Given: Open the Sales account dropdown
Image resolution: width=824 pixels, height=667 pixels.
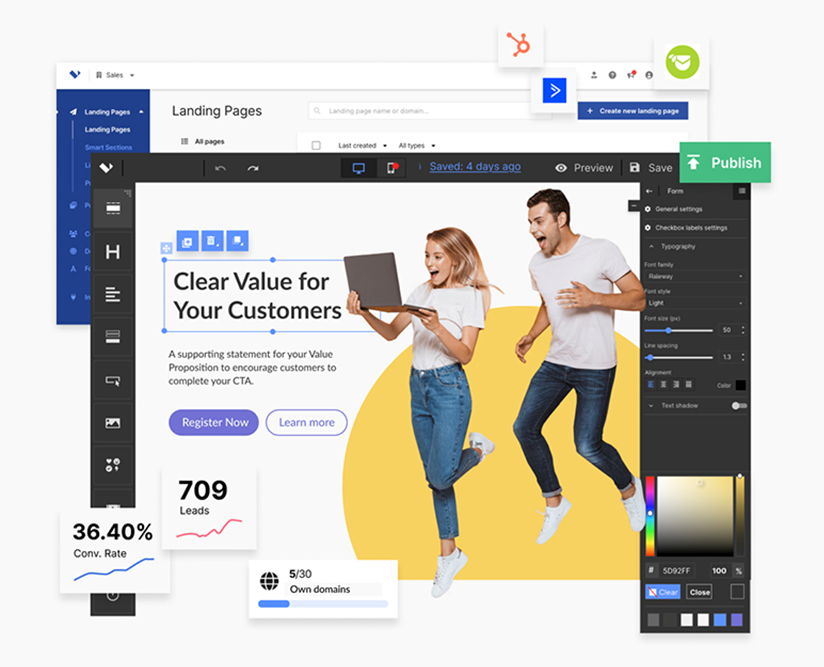Looking at the screenshot, I should pos(115,75).
